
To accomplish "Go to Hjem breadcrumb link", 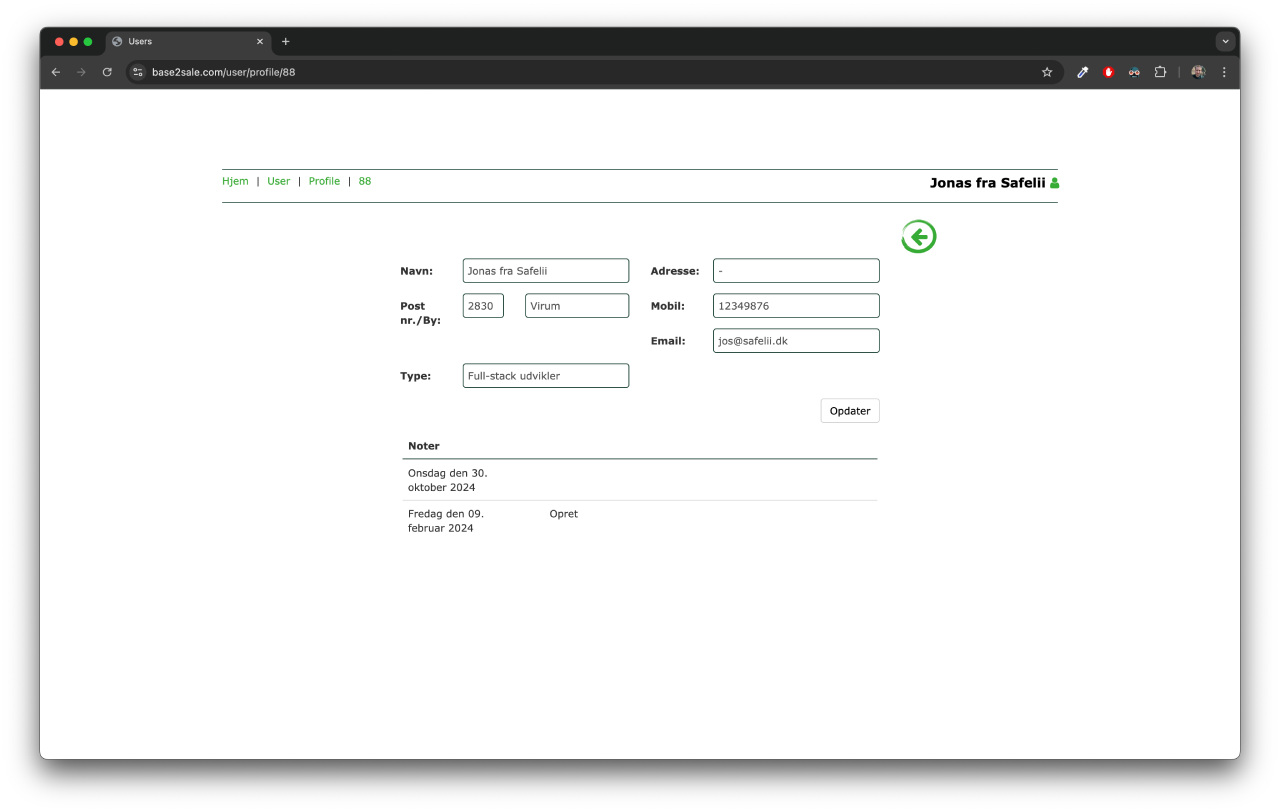I will (235, 181).
